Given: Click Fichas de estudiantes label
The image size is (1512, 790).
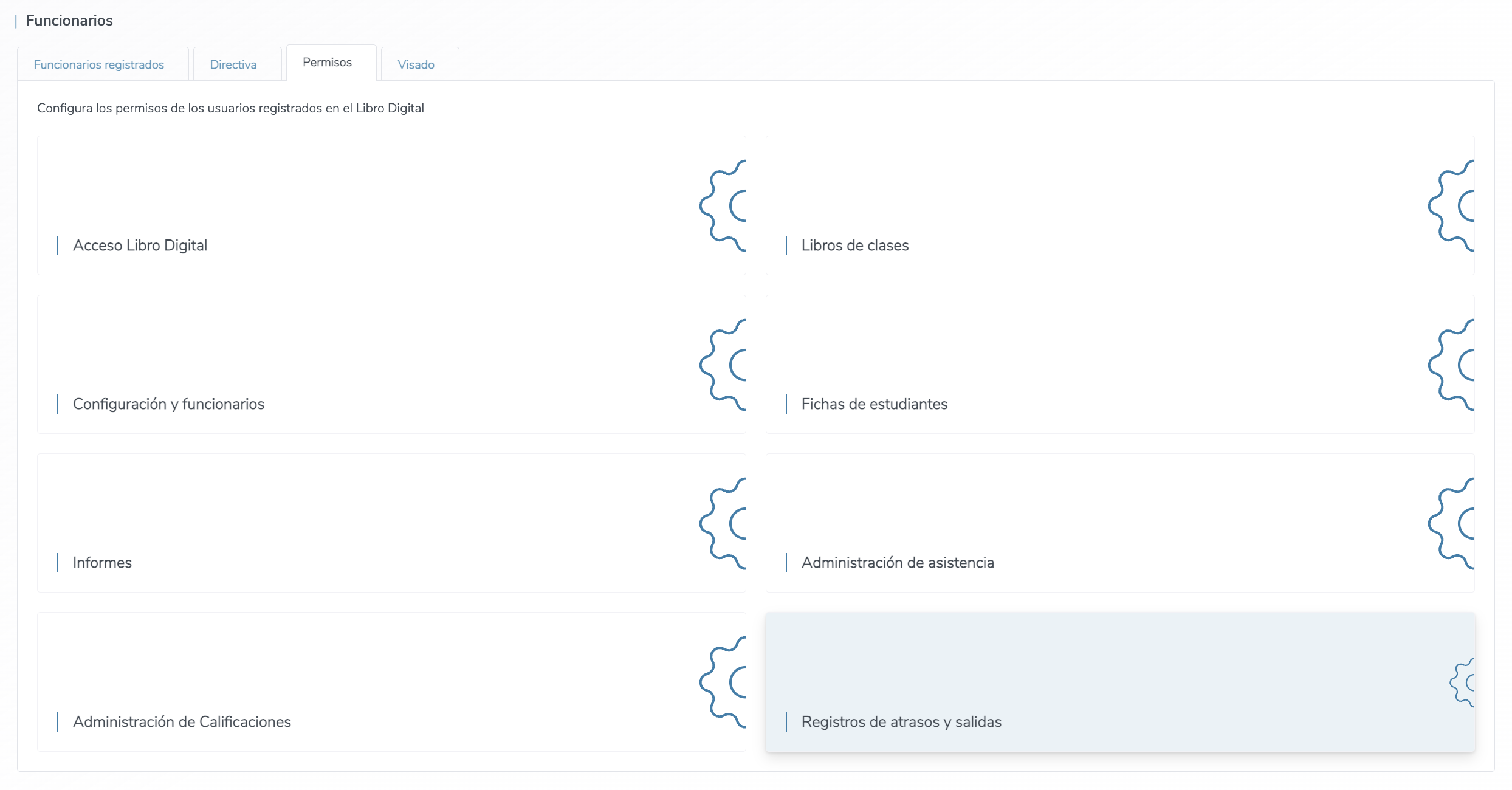Looking at the screenshot, I should [874, 404].
